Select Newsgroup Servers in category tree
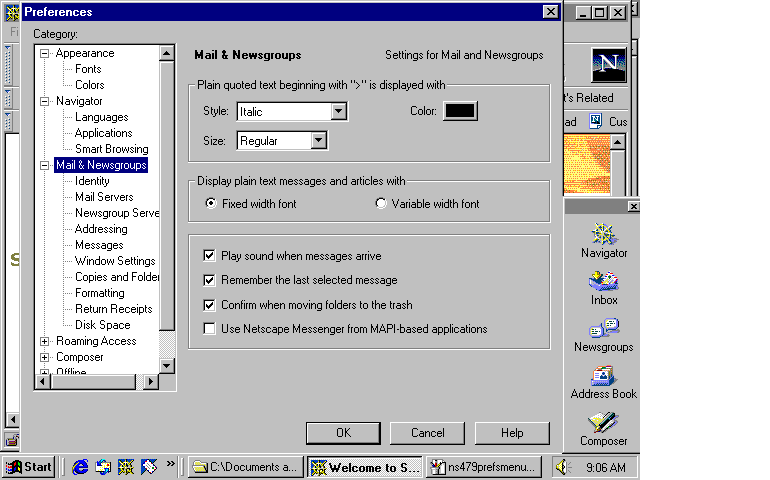 pyautogui.click(x=117, y=213)
